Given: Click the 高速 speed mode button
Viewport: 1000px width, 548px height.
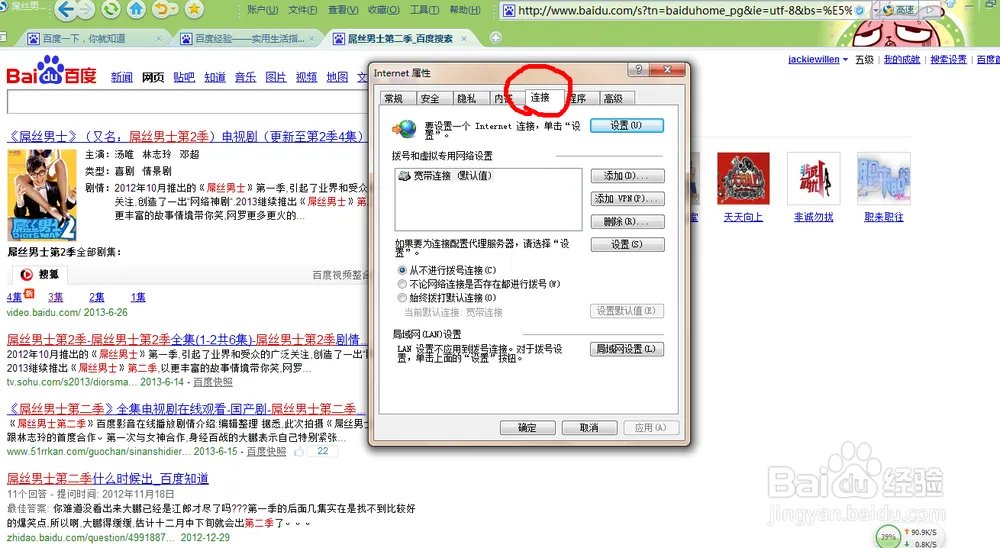Looking at the screenshot, I should pos(898,10).
